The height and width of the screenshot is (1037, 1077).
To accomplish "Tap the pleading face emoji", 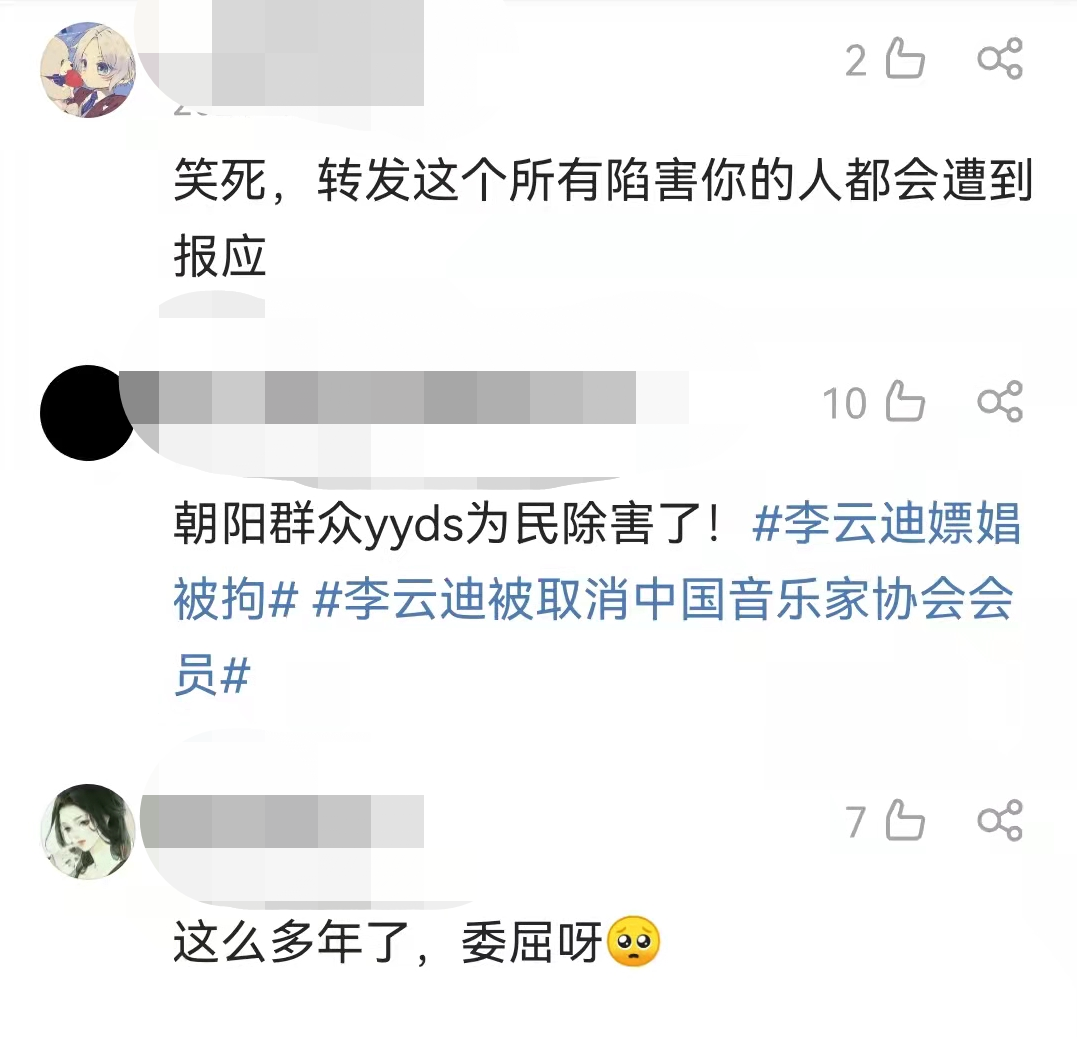I will 634,942.
